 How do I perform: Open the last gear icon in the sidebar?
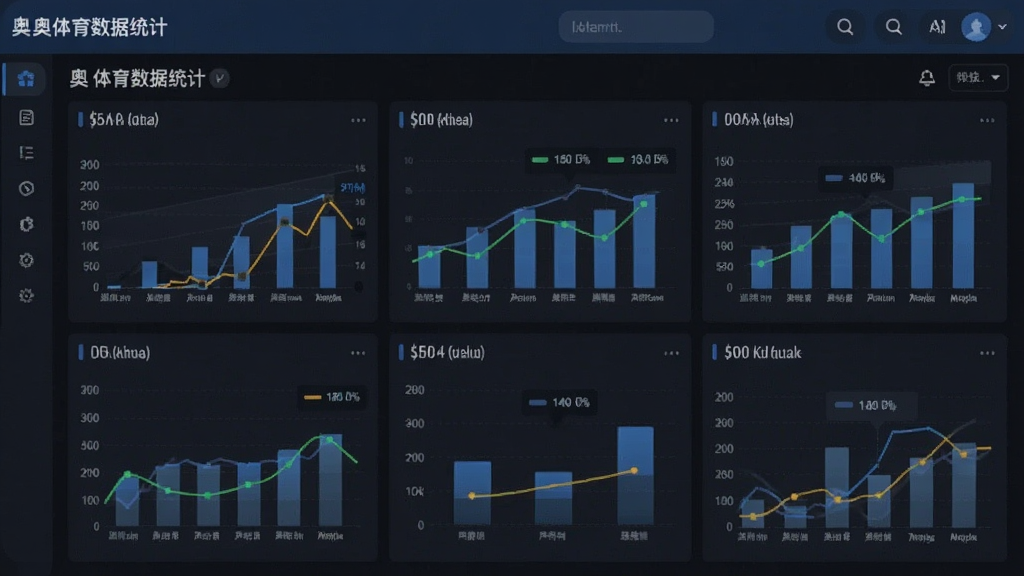[26, 296]
